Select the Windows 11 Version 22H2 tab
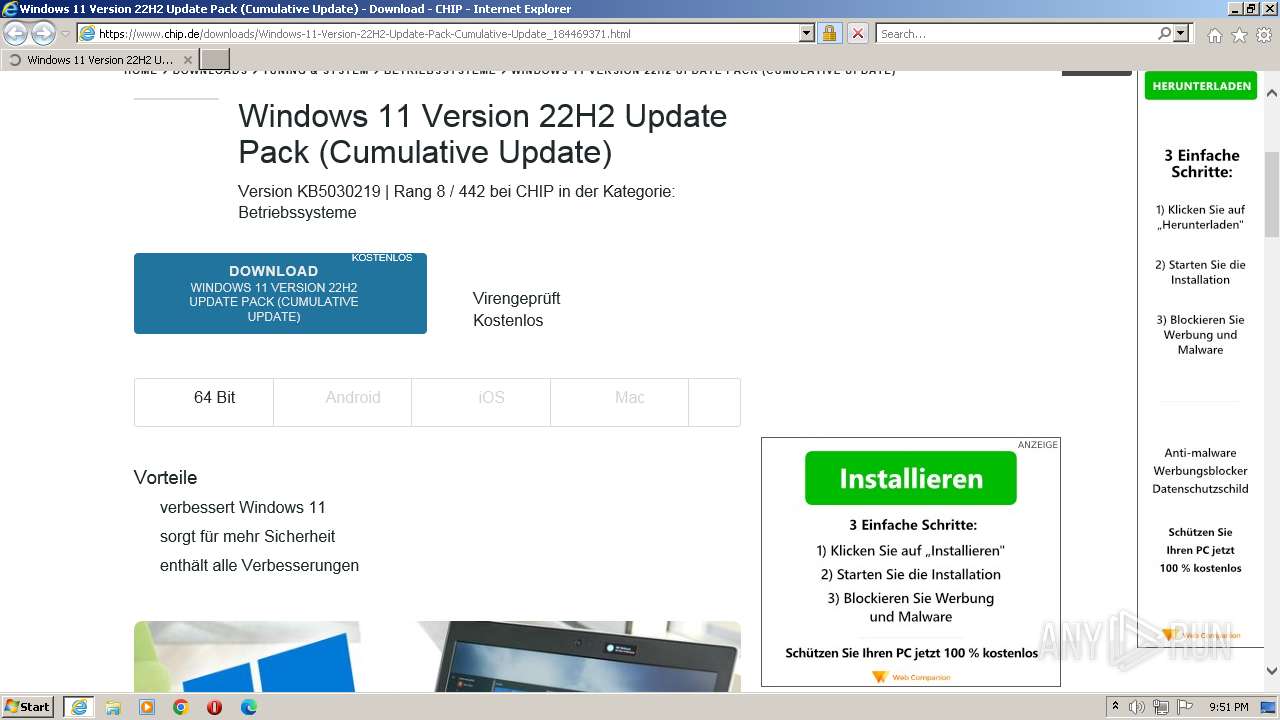Screen dimensions: 1280x720 (100, 60)
